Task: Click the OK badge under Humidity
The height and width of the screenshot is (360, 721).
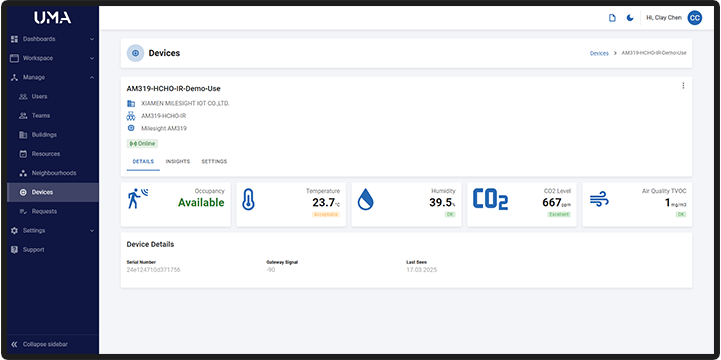Action: click(x=450, y=215)
